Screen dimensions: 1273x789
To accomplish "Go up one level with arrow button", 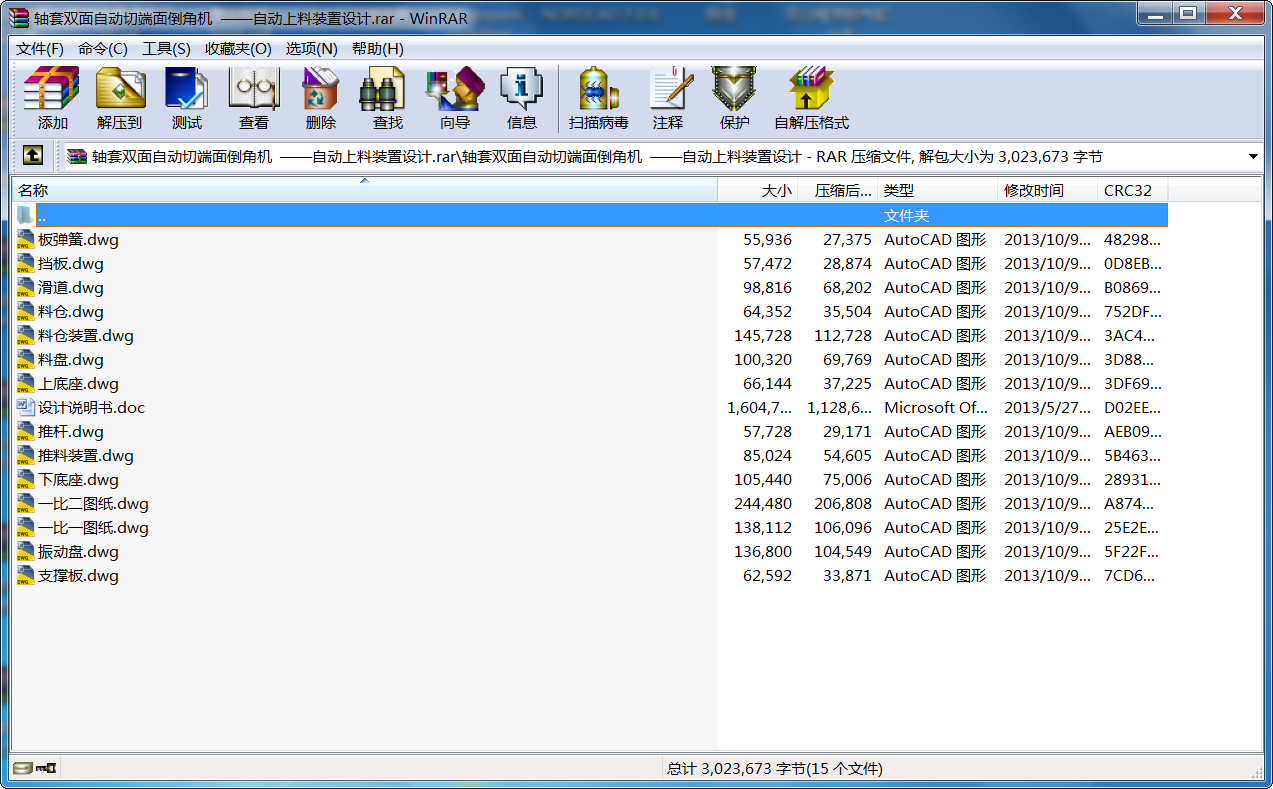I will pos(32,156).
